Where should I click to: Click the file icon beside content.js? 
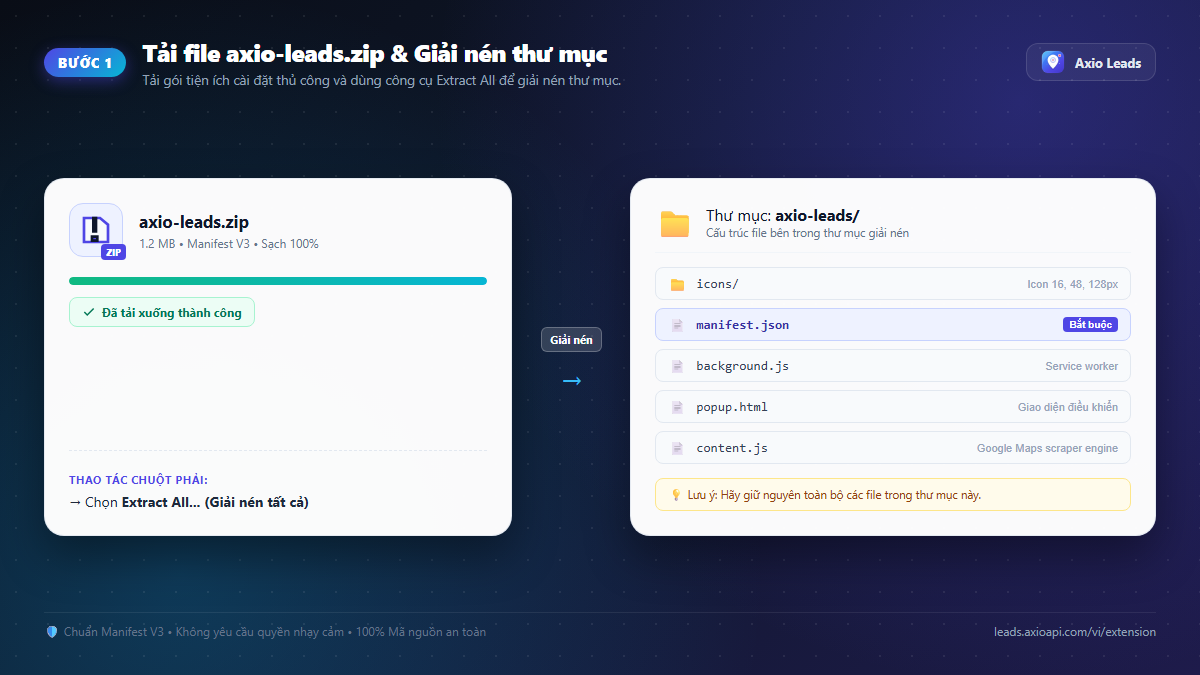pyautogui.click(x=677, y=448)
